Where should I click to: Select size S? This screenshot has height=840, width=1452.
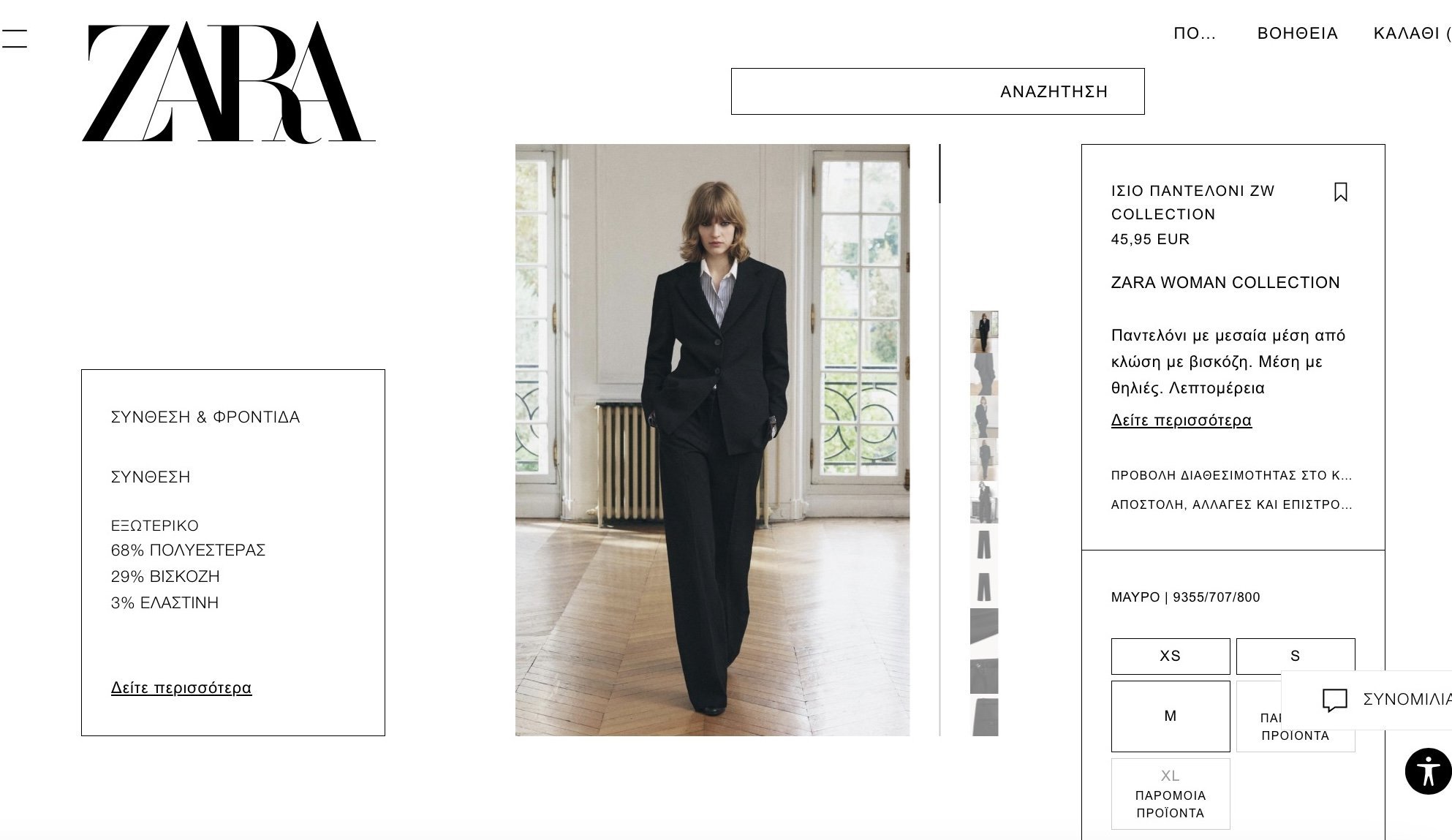point(1295,656)
